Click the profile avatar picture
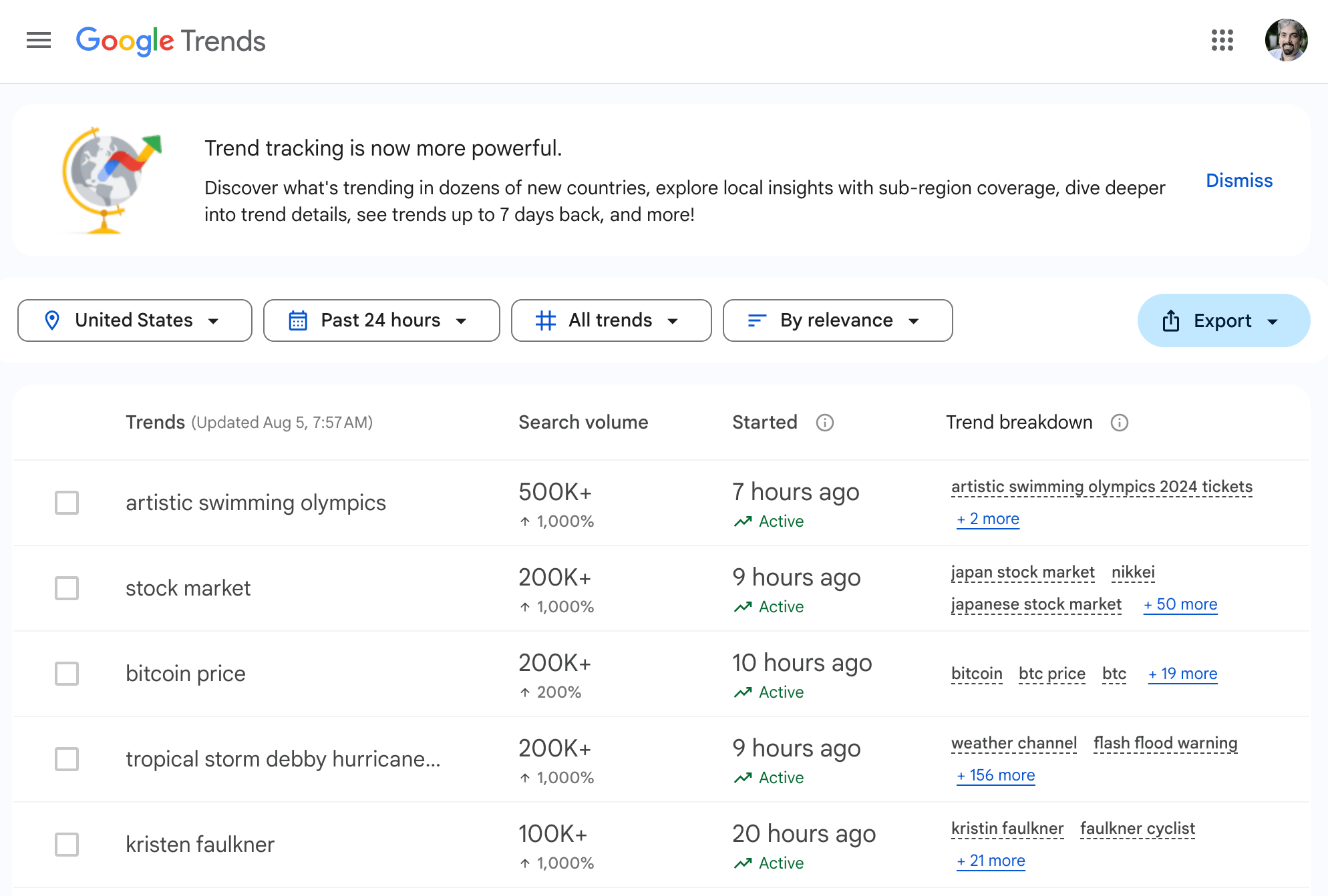The width and height of the screenshot is (1328, 896). click(1286, 41)
